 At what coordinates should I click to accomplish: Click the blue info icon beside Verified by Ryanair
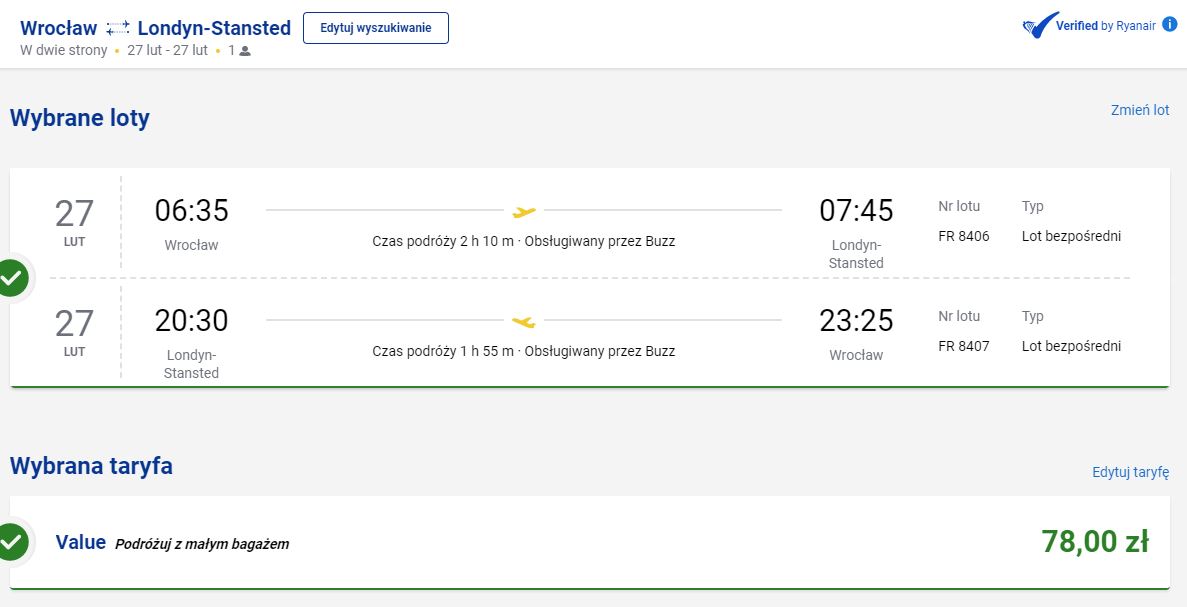pyautogui.click(x=1170, y=24)
